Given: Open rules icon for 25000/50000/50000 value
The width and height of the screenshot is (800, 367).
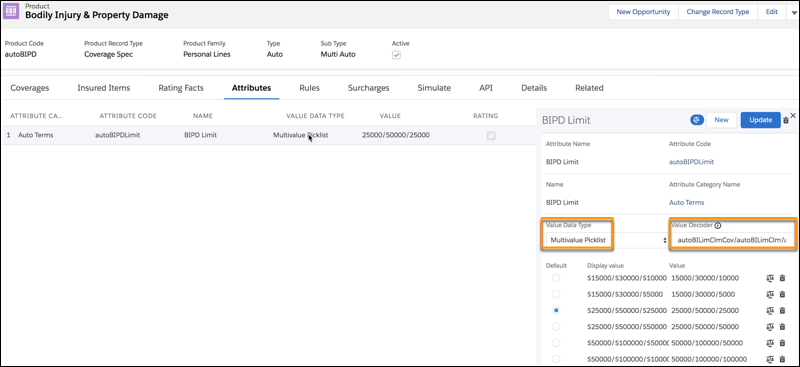Looking at the screenshot, I should (x=770, y=327).
